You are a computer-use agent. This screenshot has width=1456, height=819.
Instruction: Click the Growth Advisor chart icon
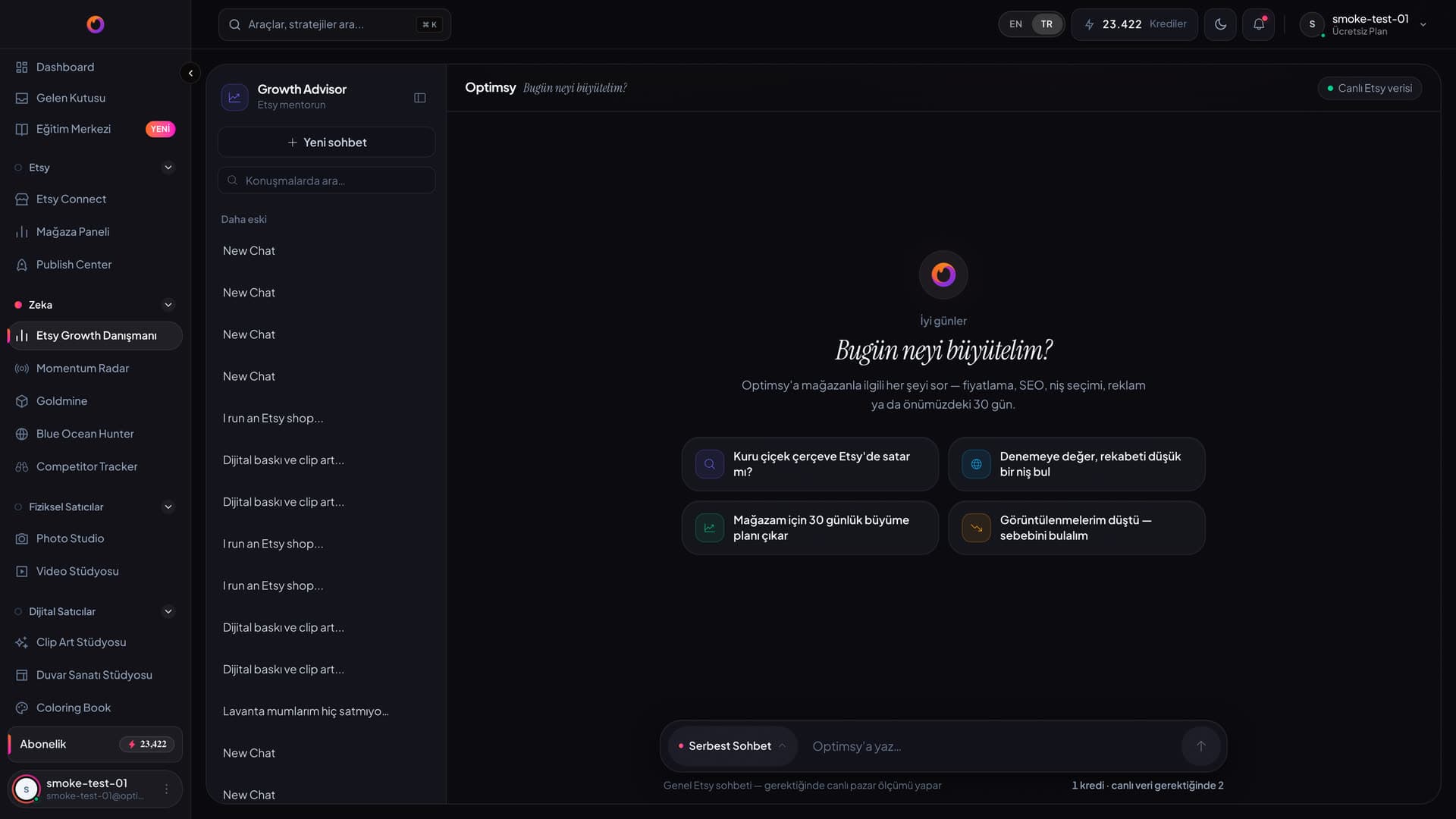click(x=234, y=97)
